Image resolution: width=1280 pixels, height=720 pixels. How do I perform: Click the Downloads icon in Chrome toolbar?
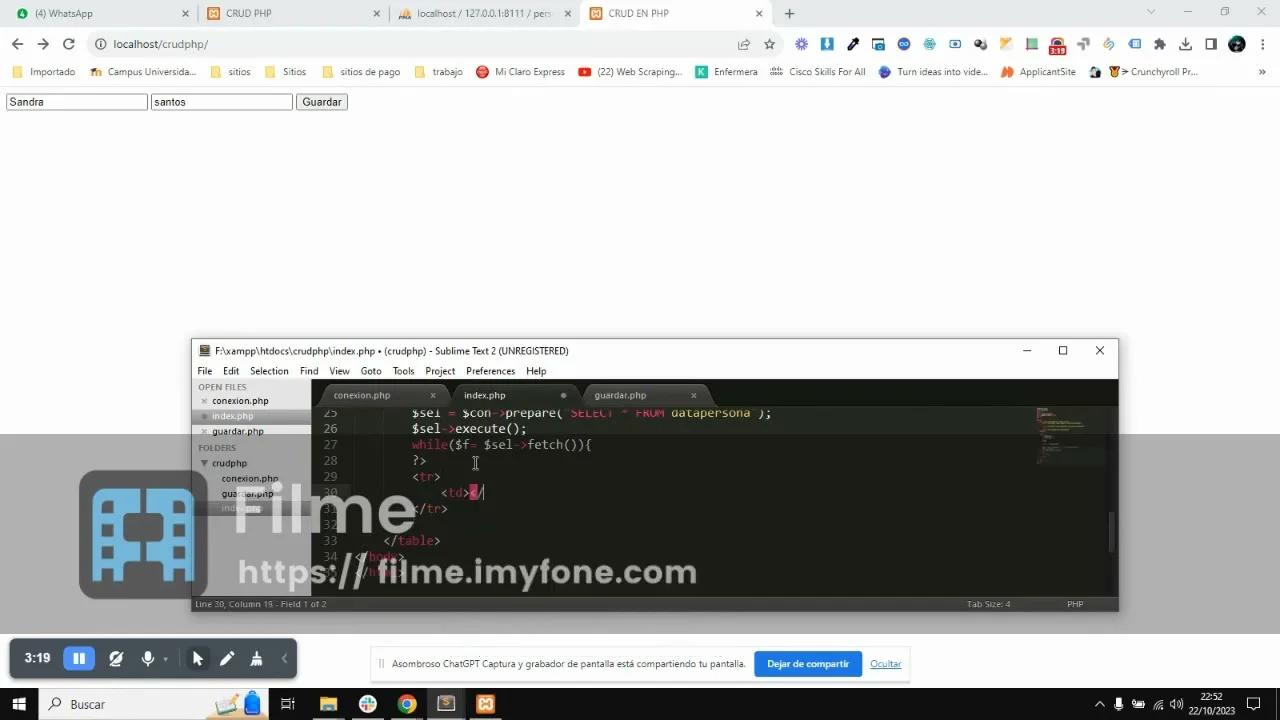click(x=1185, y=44)
